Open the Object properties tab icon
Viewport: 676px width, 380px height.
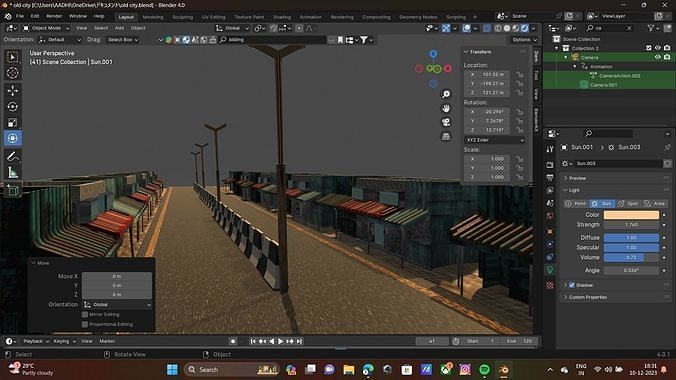tap(550, 232)
